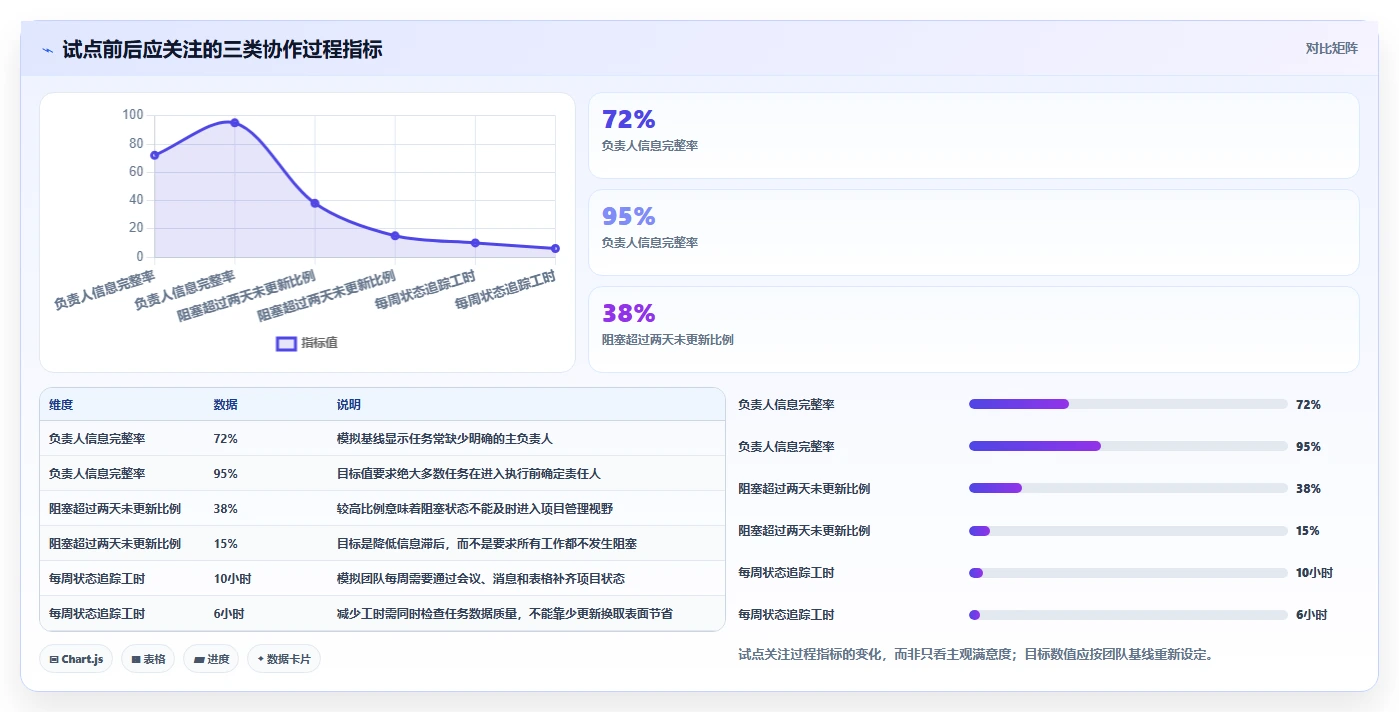
Task: Click the 维度 column header
Action: click(61, 405)
